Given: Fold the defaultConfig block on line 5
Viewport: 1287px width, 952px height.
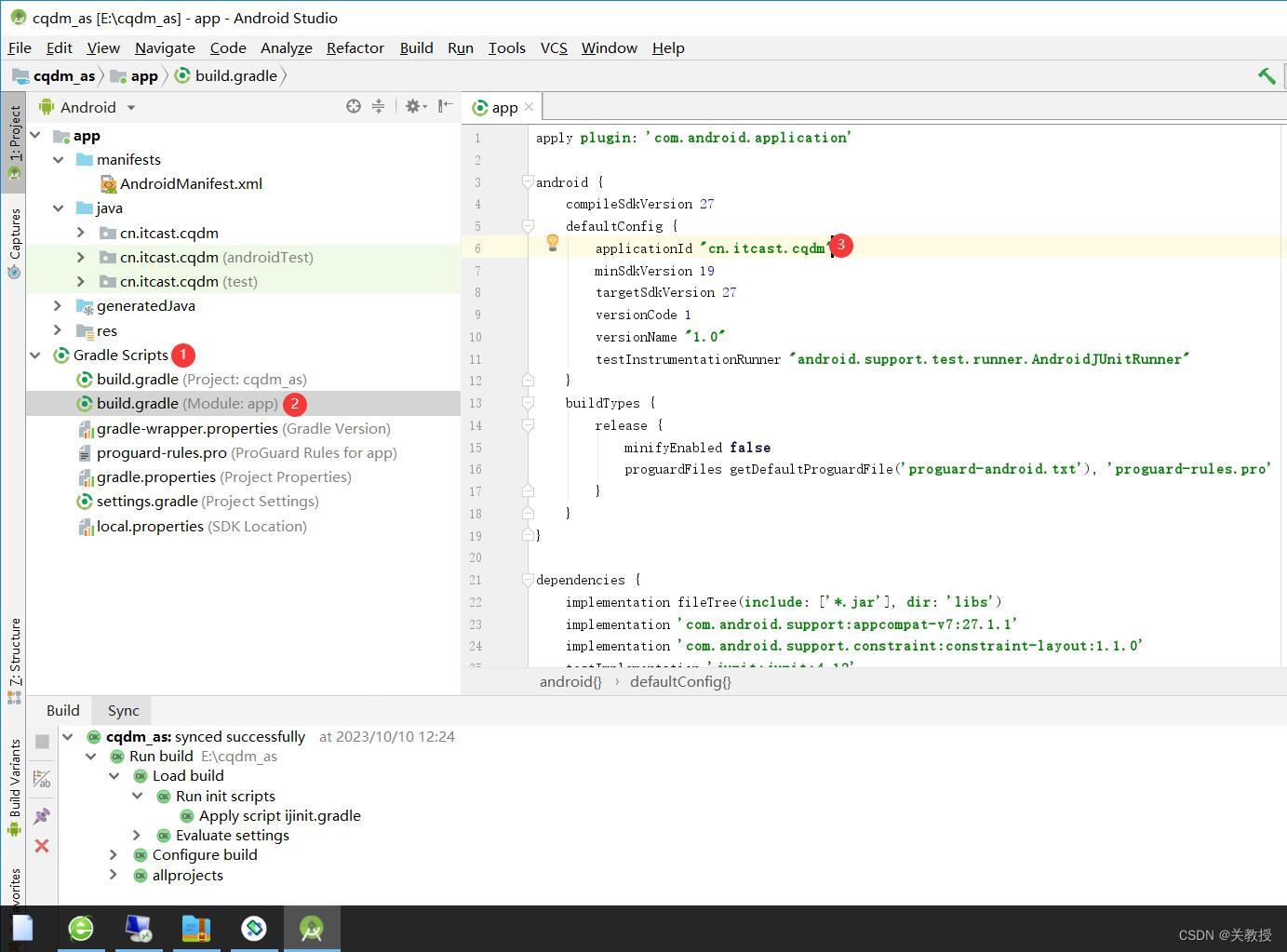Looking at the screenshot, I should pyautogui.click(x=528, y=226).
